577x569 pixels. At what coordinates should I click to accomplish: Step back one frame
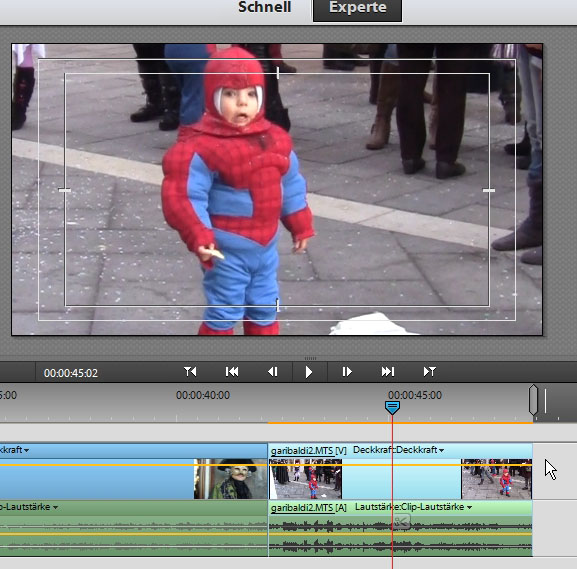click(273, 372)
